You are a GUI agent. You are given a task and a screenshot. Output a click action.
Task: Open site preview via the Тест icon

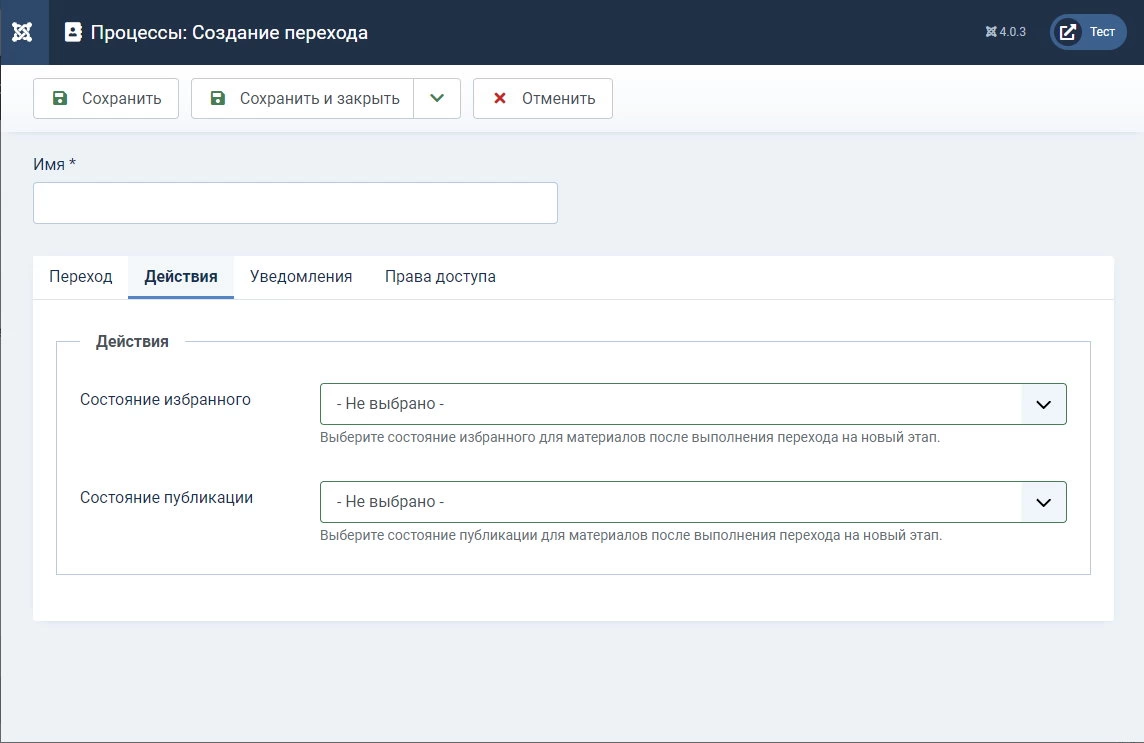(1089, 32)
